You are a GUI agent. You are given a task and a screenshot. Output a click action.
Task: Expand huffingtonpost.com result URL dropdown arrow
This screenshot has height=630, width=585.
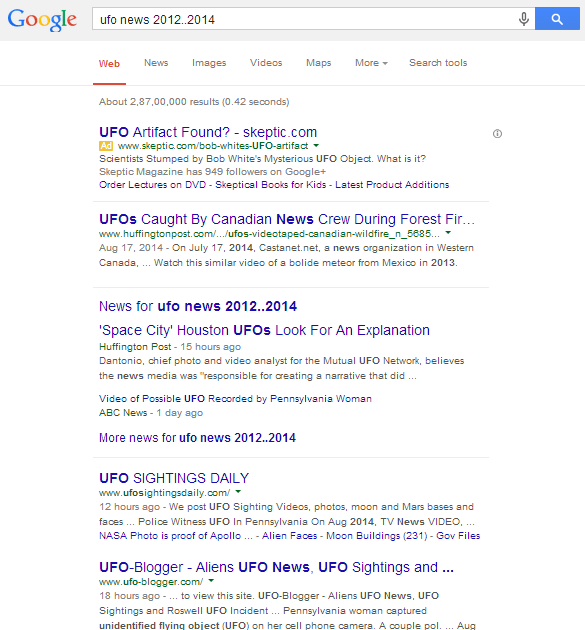tap(448, 233)
